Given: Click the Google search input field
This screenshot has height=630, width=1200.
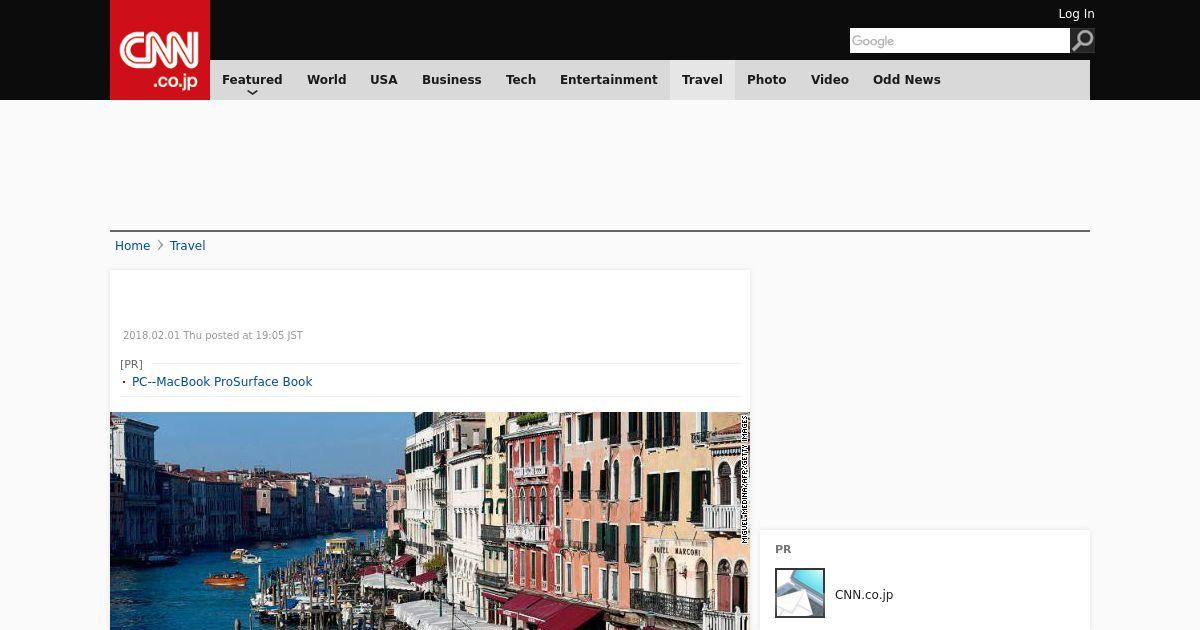Looking at the screenshot, I should [959, 40].
